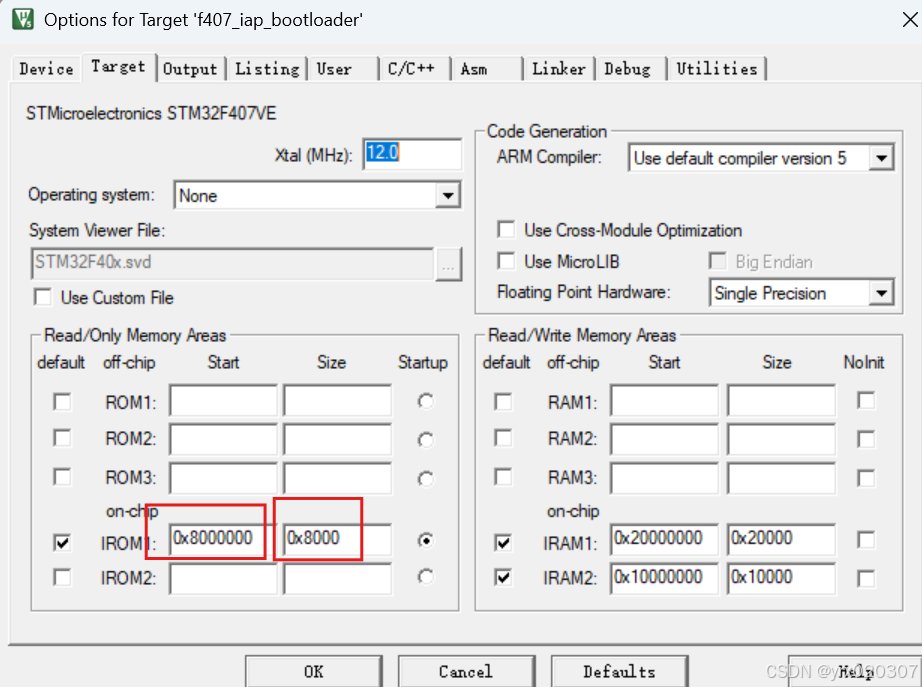
Task: Check the RAM1 default checkbox
Action: (x=503, y=402)
